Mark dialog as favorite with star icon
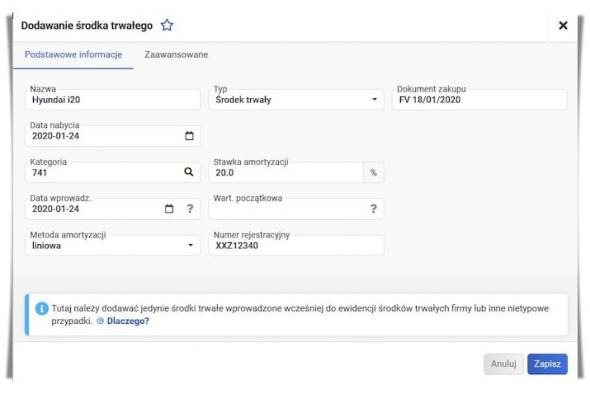Screen dimensions: 590x394 pos(167,25)
